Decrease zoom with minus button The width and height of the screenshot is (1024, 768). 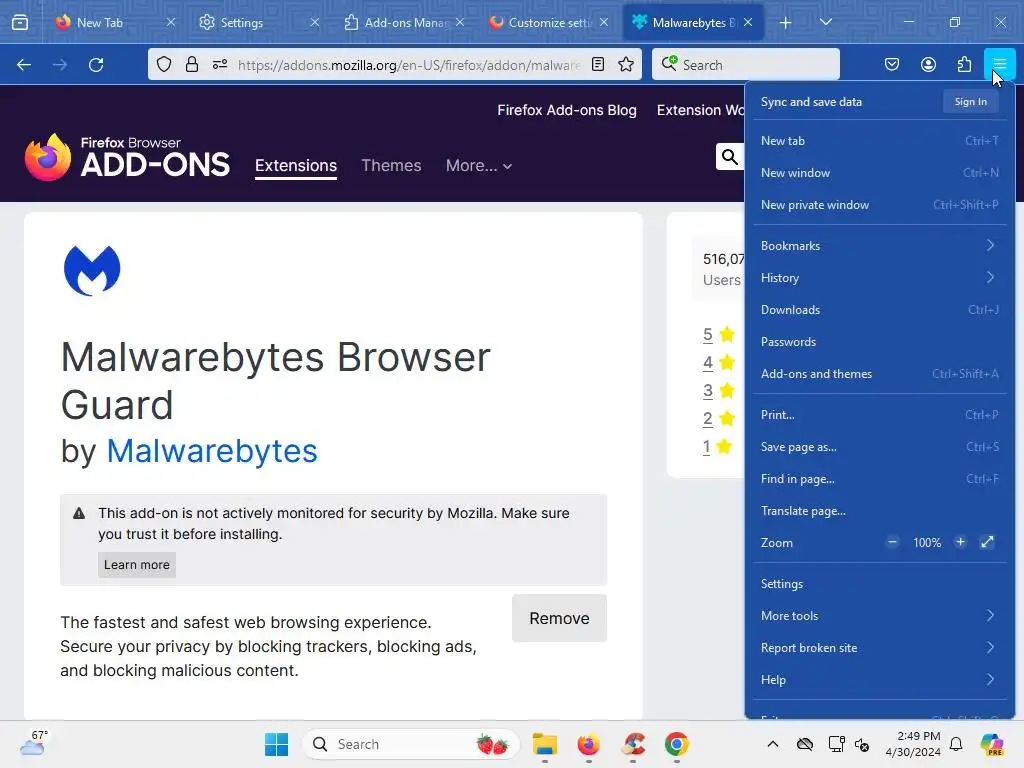[892, 542]
